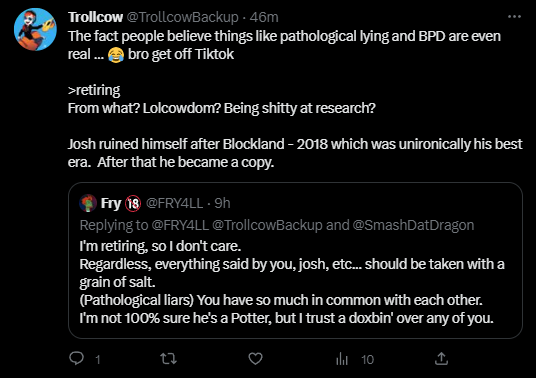Open the quoted tweet starting "I'm retiring"

point(295,260)
